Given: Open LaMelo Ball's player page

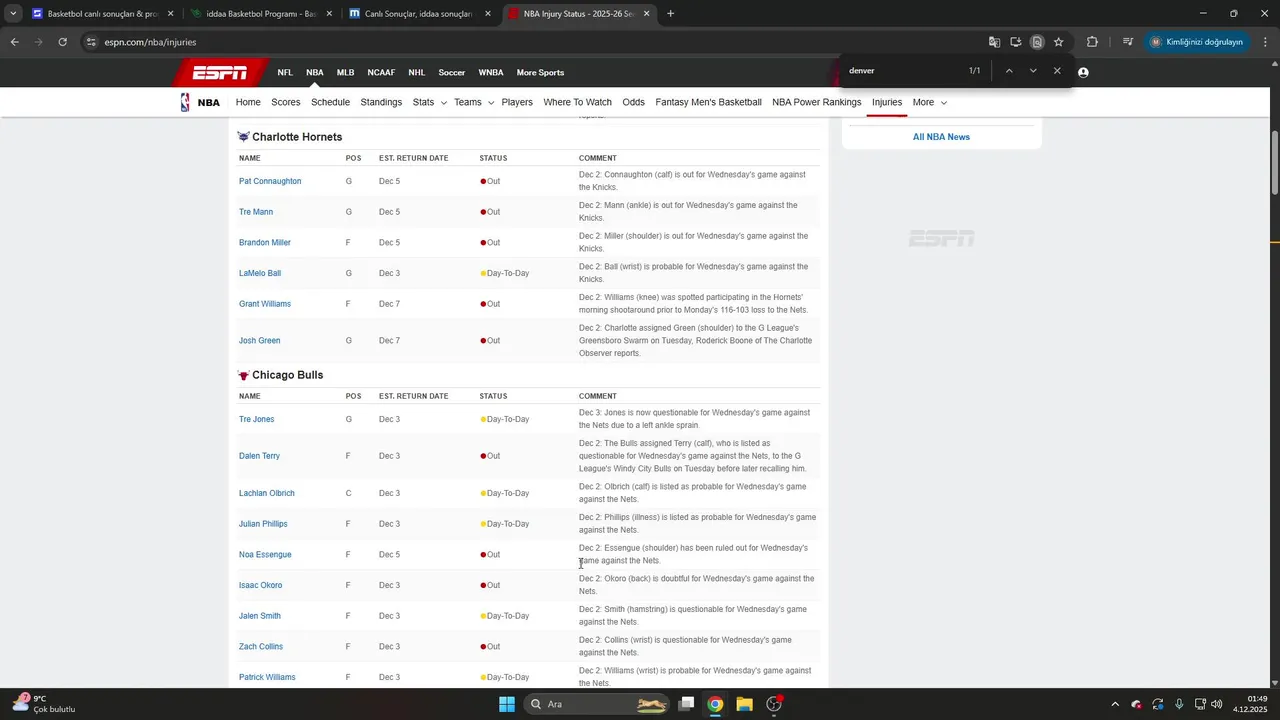Looking at the screenshot, I should (x=260, y=273).
